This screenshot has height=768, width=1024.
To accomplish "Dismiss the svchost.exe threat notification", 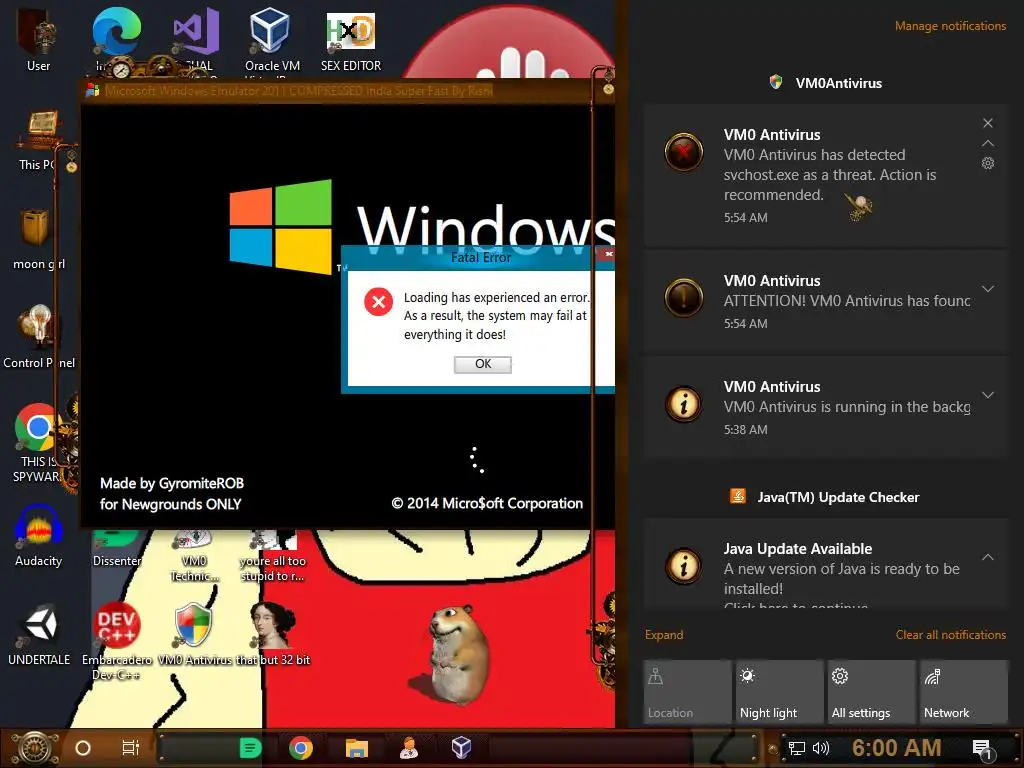I will [988, 123].
